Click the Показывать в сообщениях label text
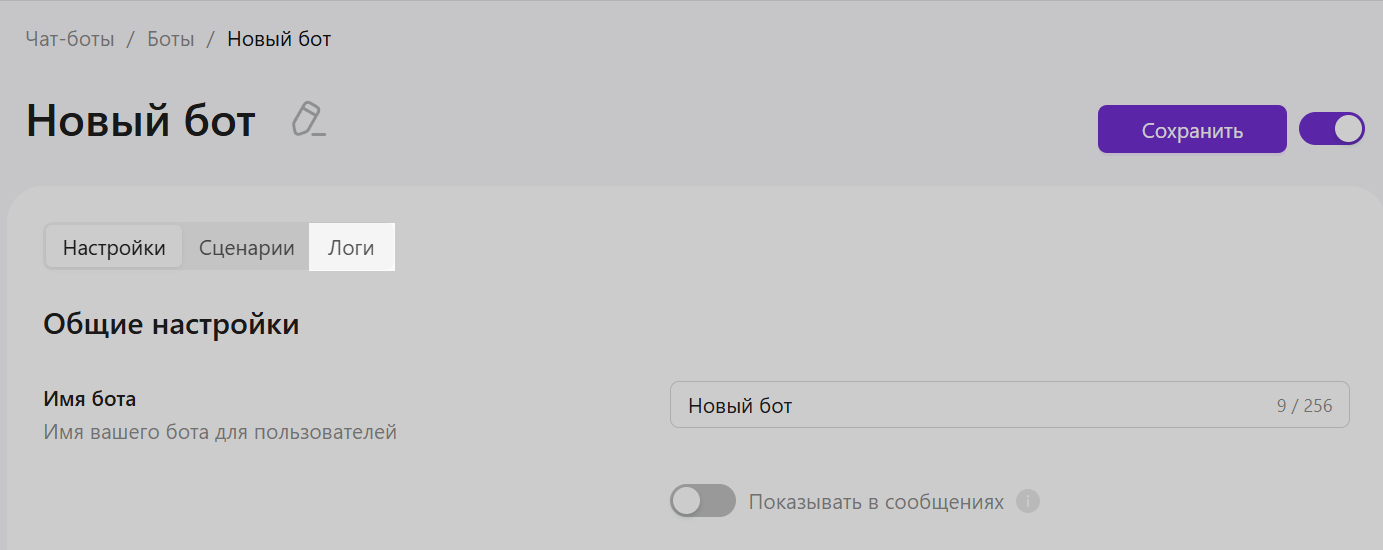 (876, 502)
